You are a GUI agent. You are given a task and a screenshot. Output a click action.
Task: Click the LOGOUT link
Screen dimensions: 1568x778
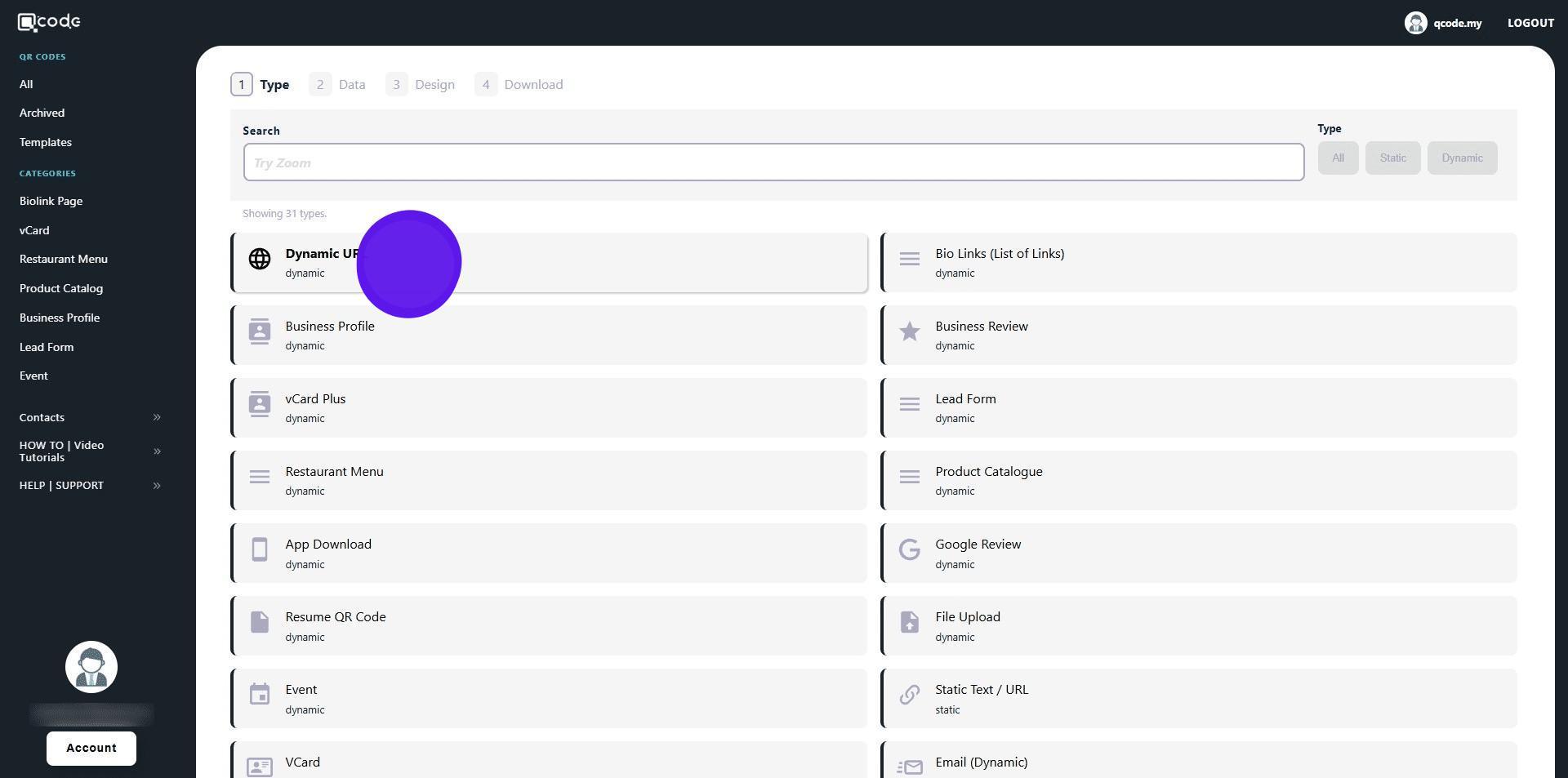pos(1530,23)
